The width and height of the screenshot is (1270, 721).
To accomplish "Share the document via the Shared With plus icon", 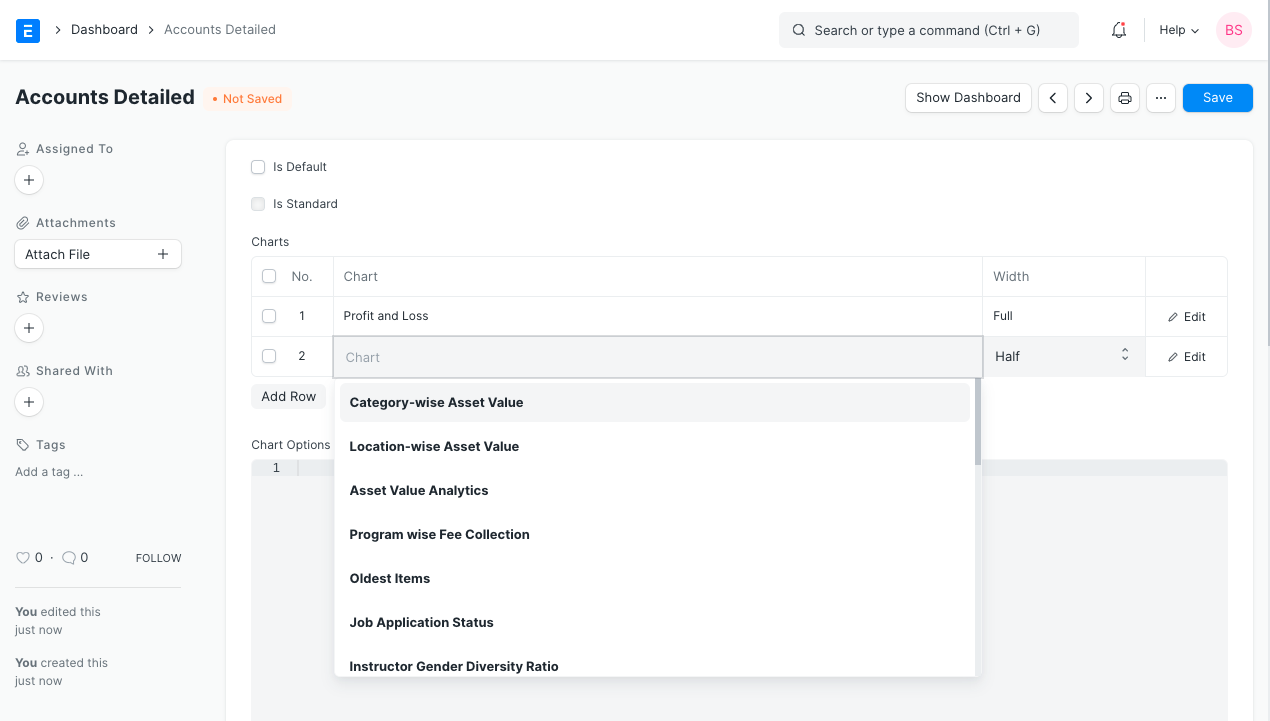I will point(28,402).
